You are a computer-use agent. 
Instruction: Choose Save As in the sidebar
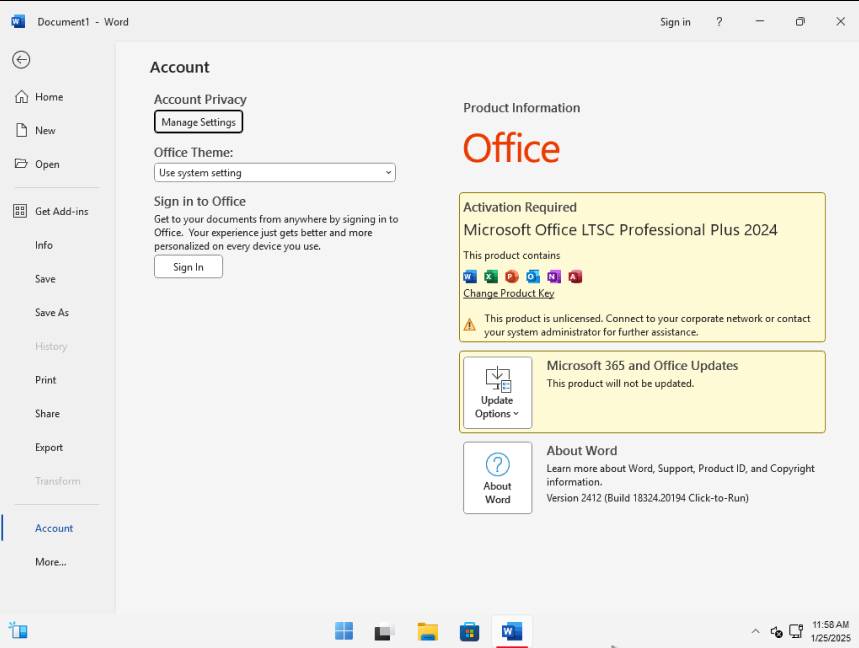52,312
